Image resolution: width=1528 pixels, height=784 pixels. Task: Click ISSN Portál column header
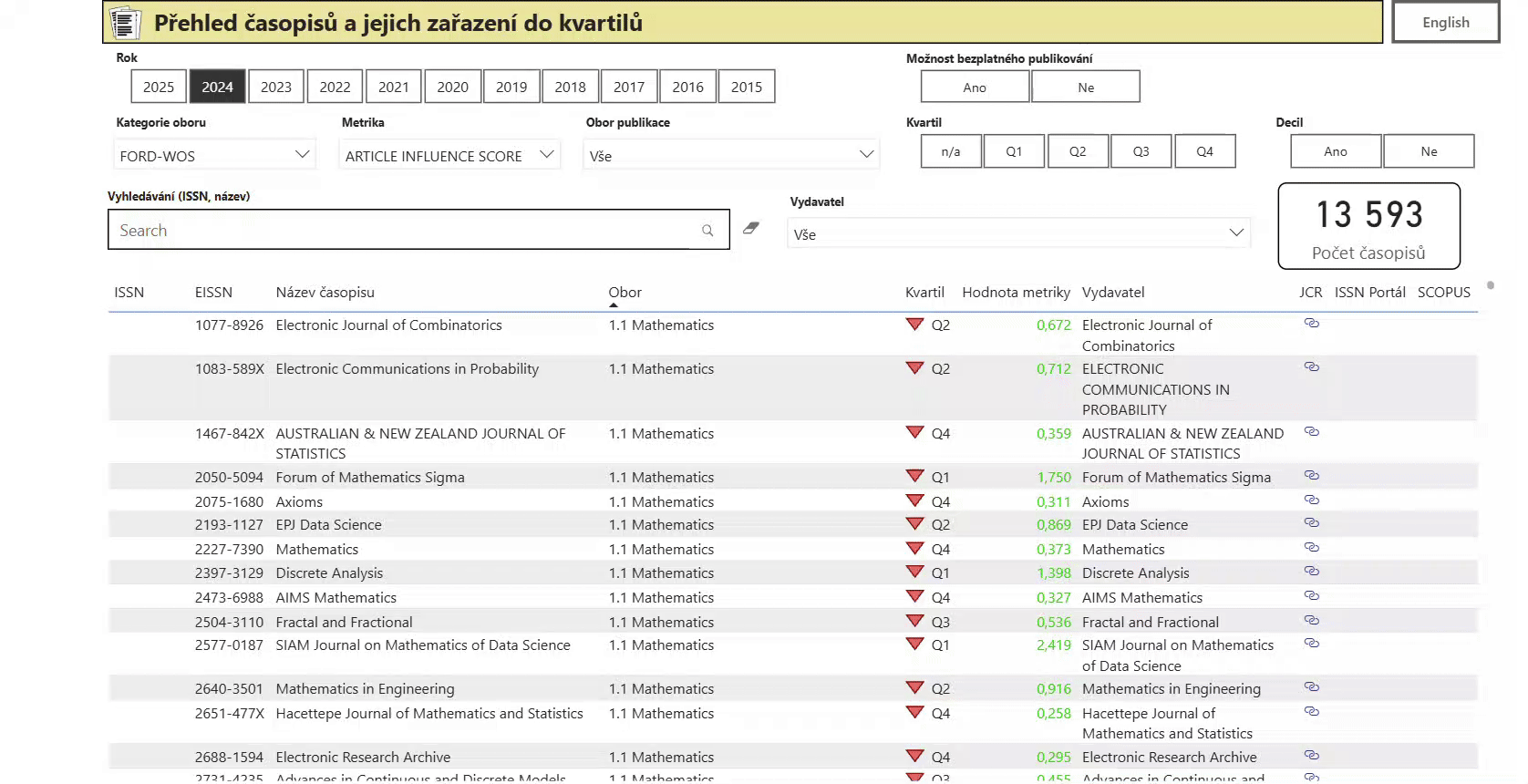click(1370, 292)
